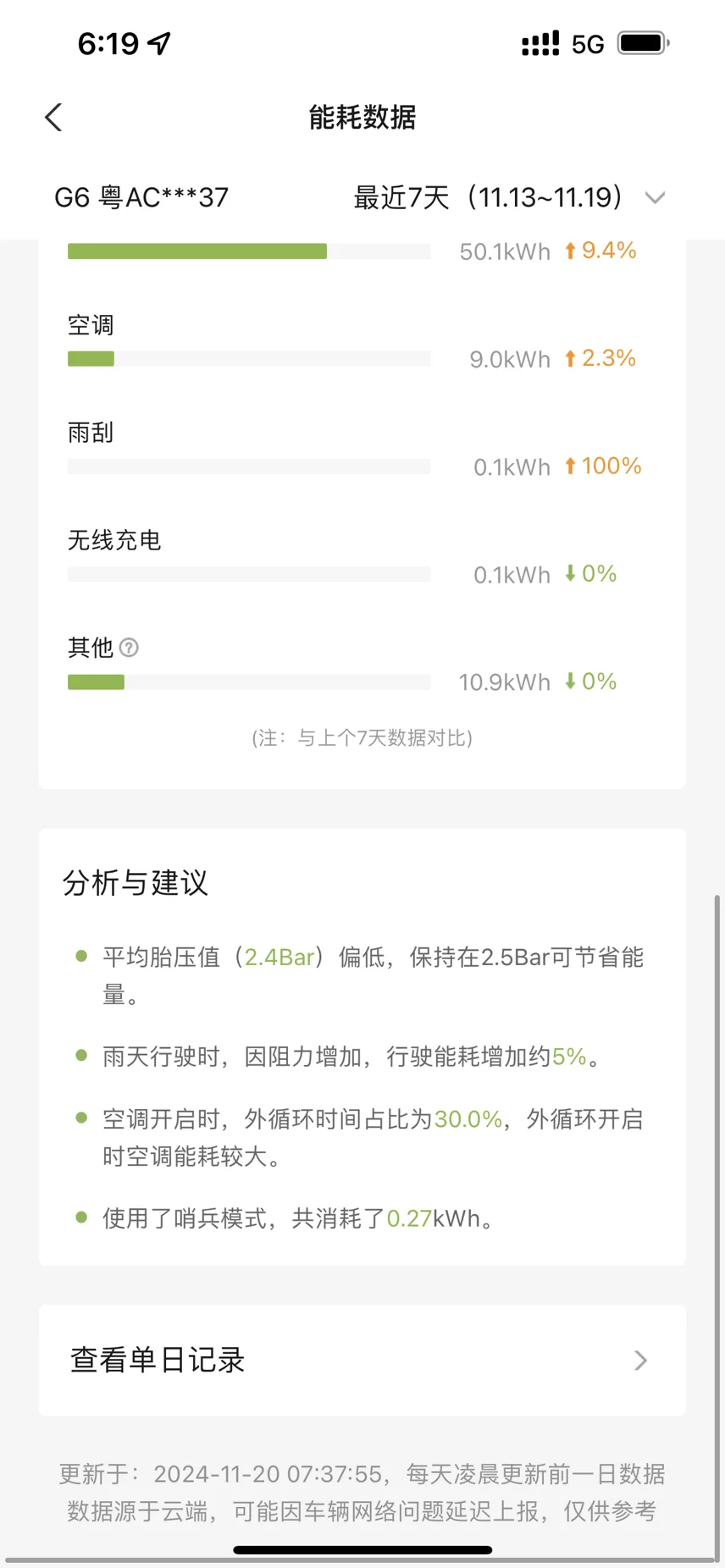Tap the 5G network status indicator

pos(588,44)
